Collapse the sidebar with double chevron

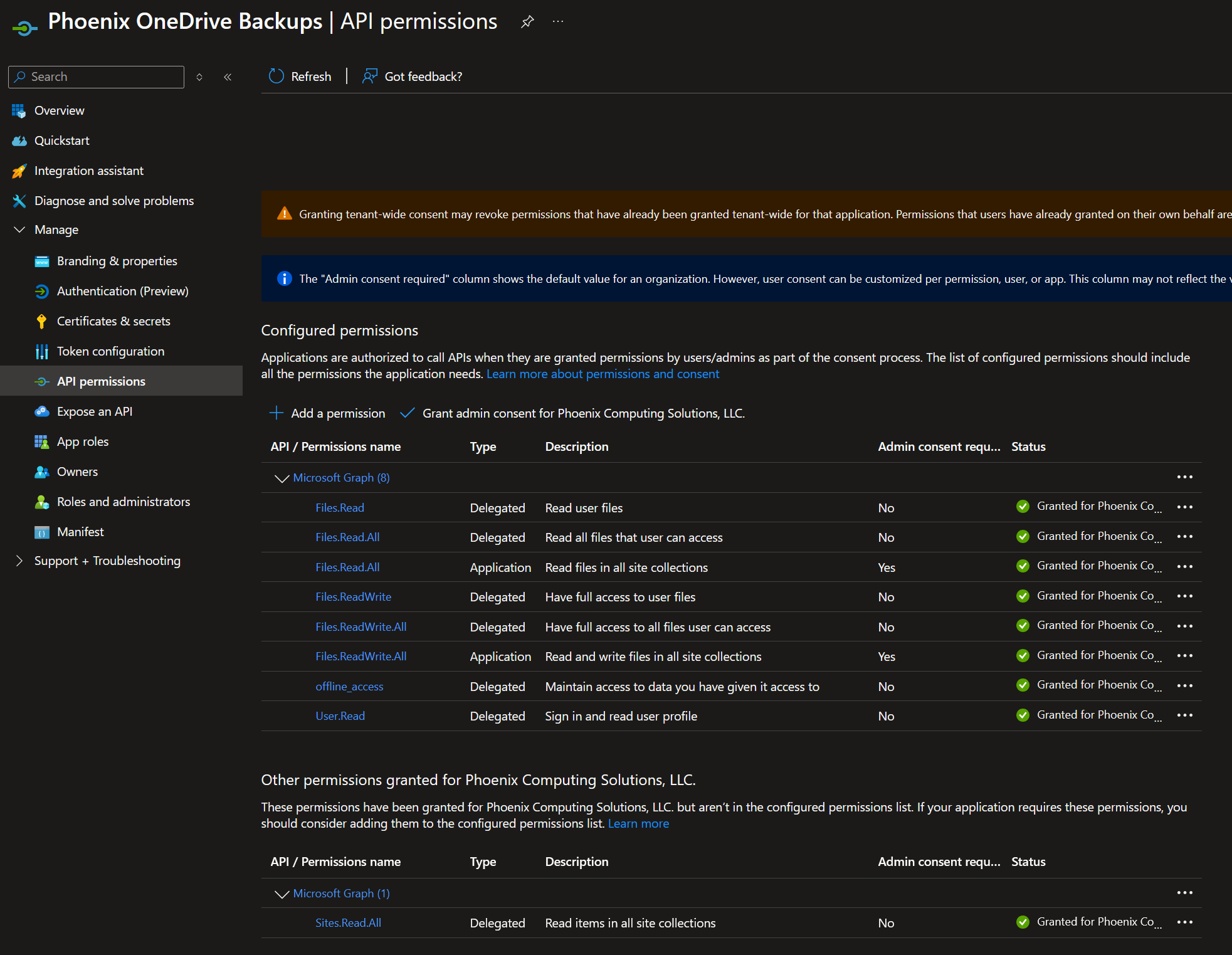coord(228,77)
